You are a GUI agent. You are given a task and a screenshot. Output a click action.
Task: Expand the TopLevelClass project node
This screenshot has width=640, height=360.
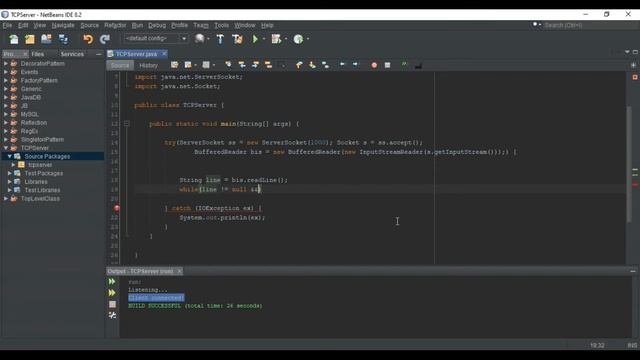6,198
